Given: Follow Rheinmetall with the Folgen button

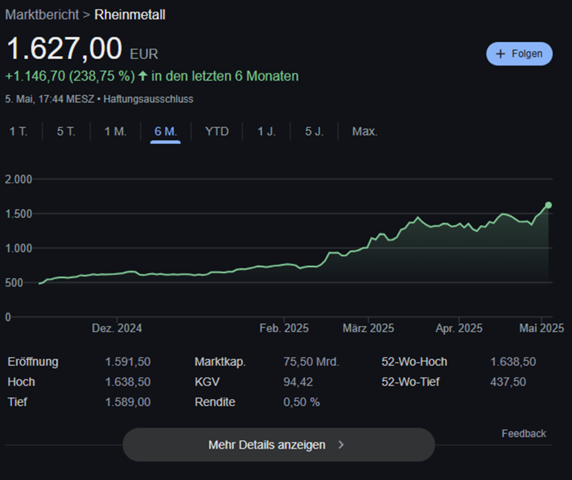Looking at the screenshot, I should point(519,54).
